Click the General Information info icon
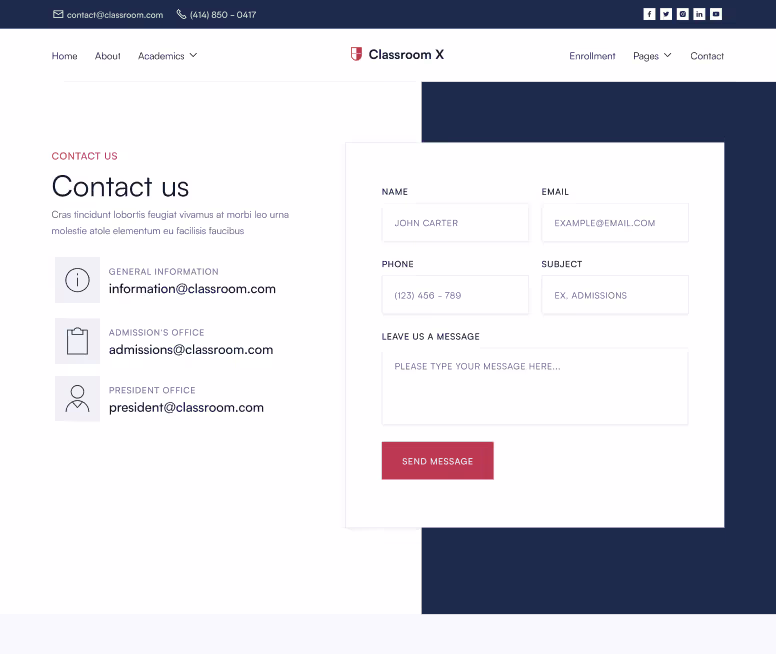 click(77, 280)
